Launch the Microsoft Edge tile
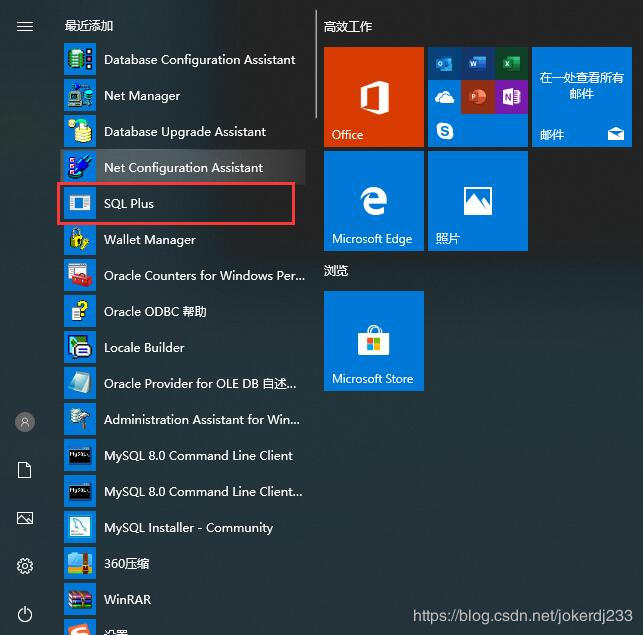This screenshot has height=635, width=643. tap(374, 201)
